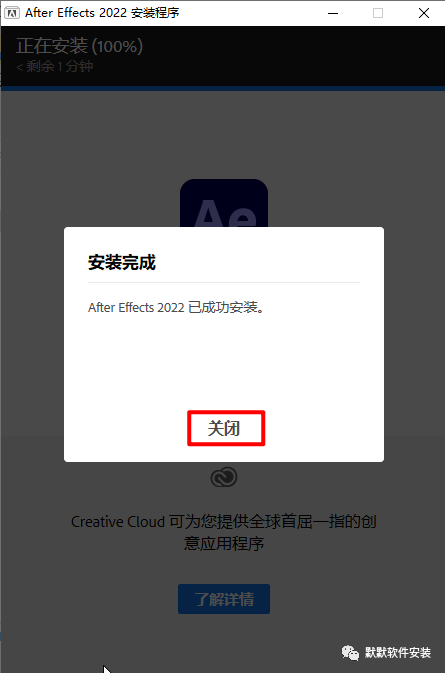Click the 正在安装 (100%) heading
Image resolution: width=445 pixels, height=673 pixels.
tap(79, 46)
